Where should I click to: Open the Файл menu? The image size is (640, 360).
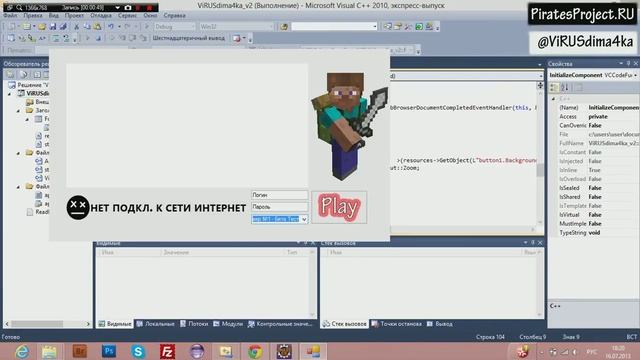pos(11,16)
